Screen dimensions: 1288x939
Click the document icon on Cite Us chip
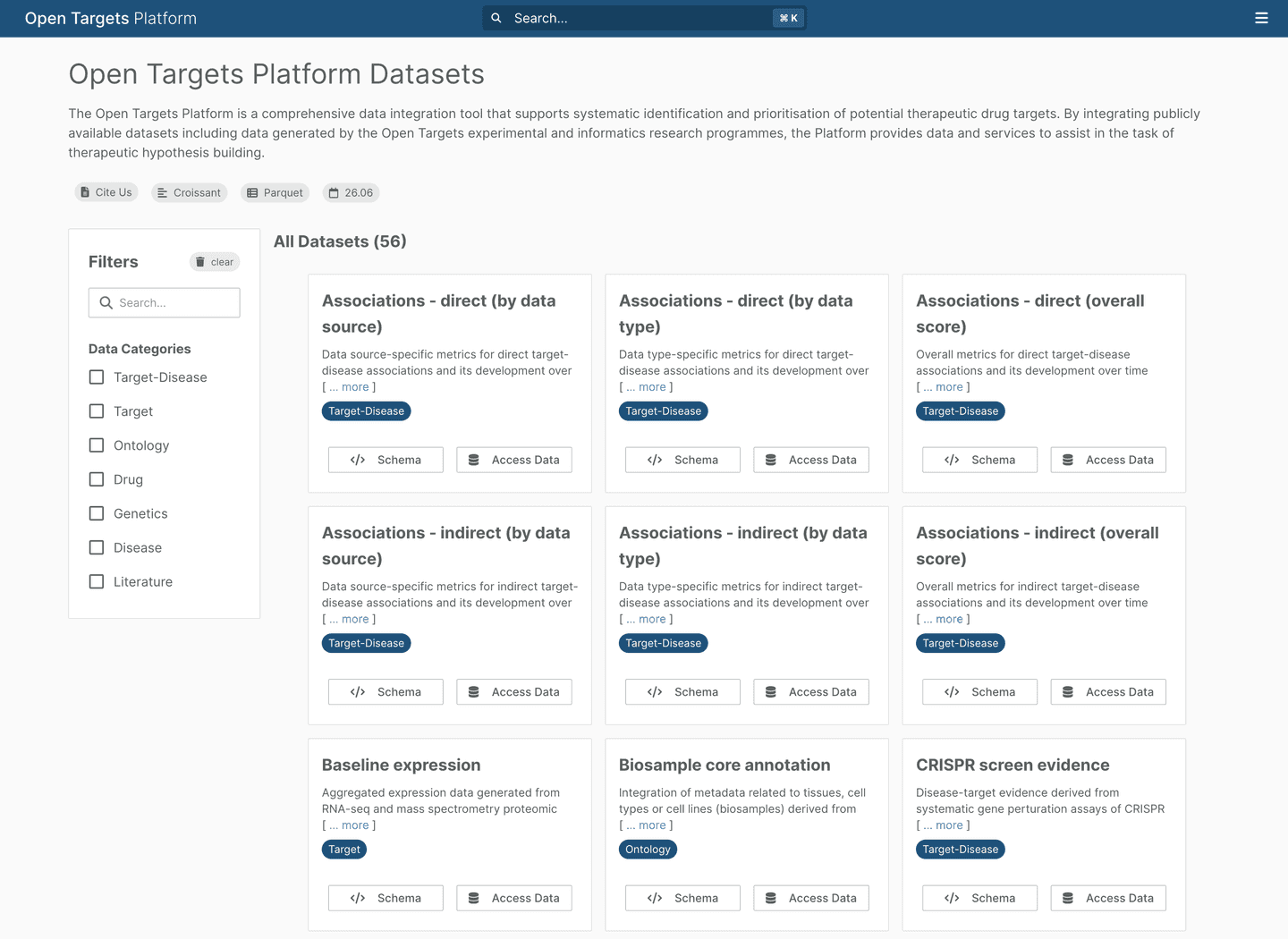[x=85, y=192]
